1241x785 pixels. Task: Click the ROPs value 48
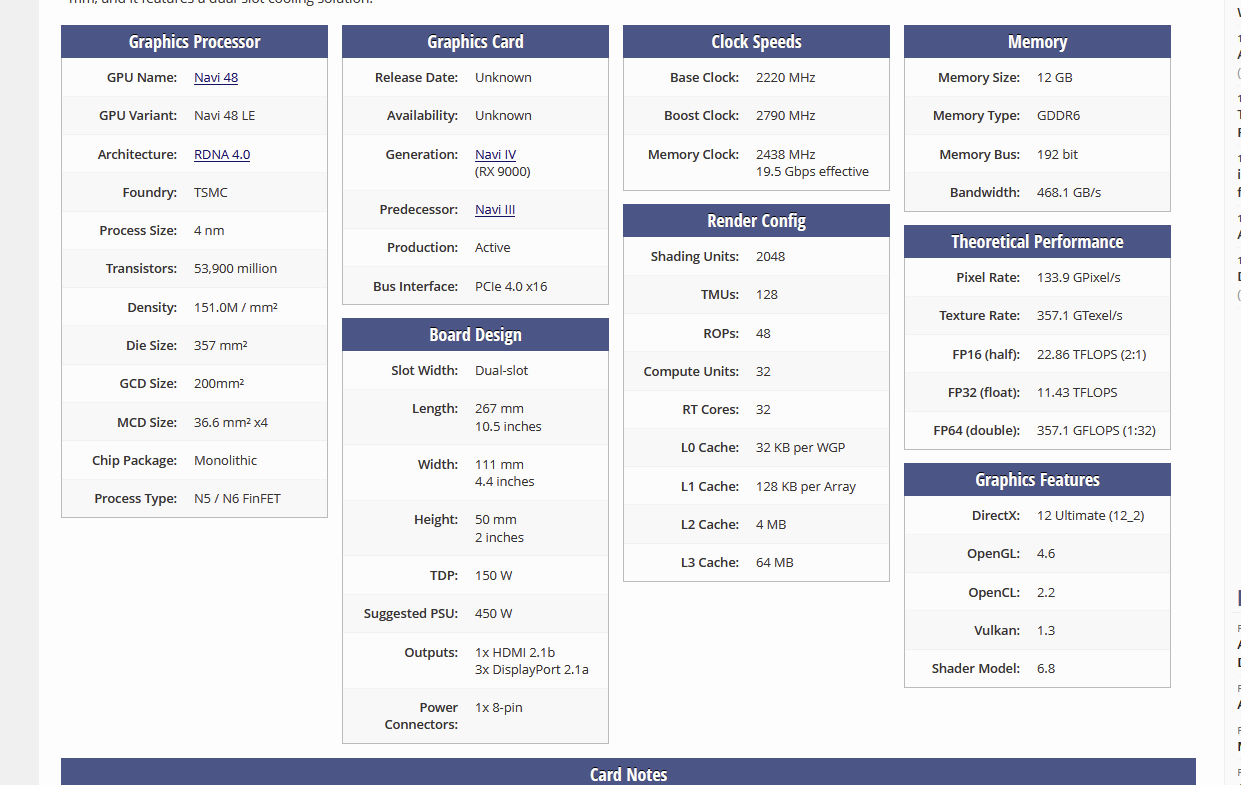coord(764,333)
